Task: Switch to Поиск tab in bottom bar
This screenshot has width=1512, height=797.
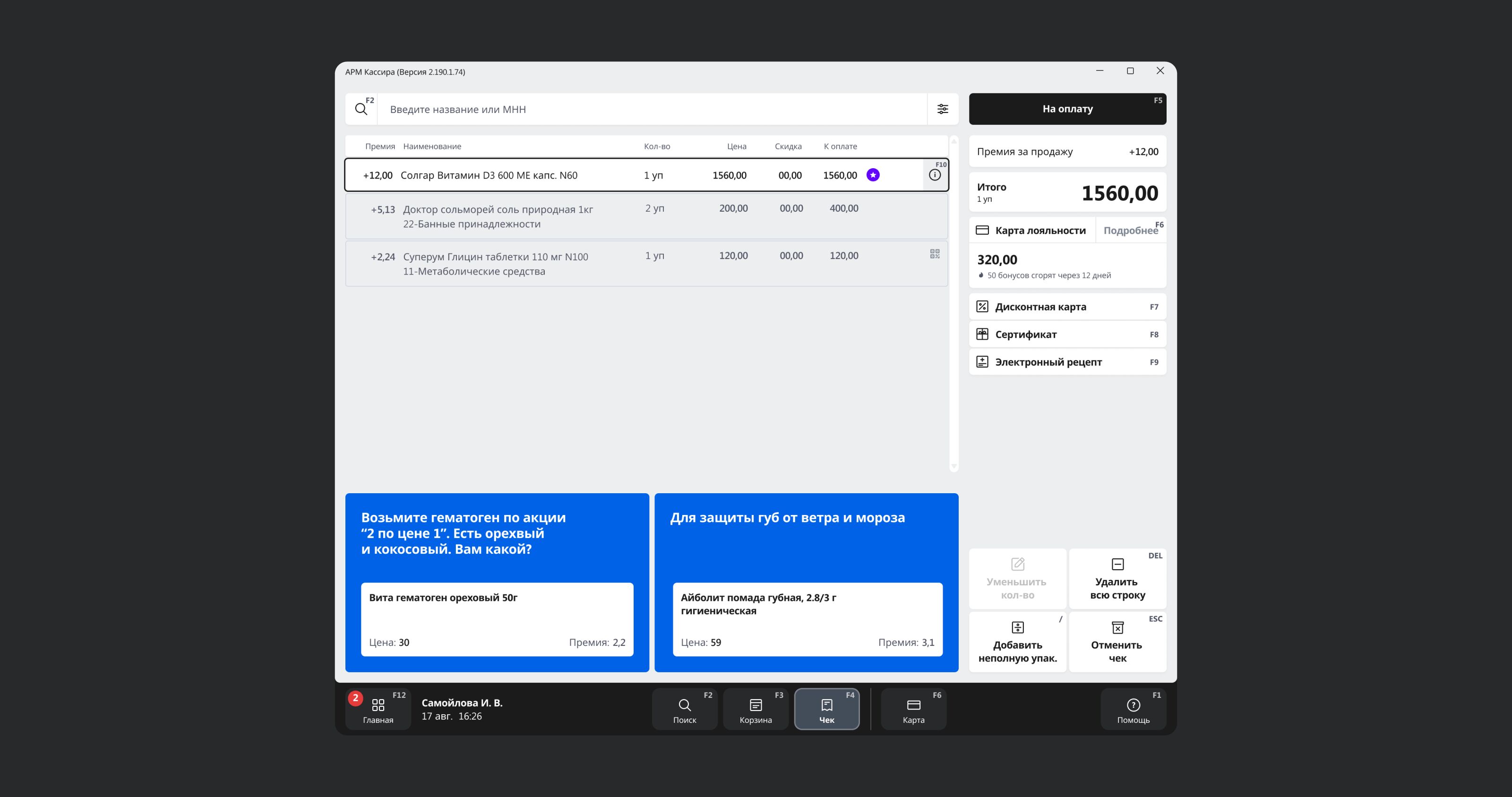Action: [684, 709]
